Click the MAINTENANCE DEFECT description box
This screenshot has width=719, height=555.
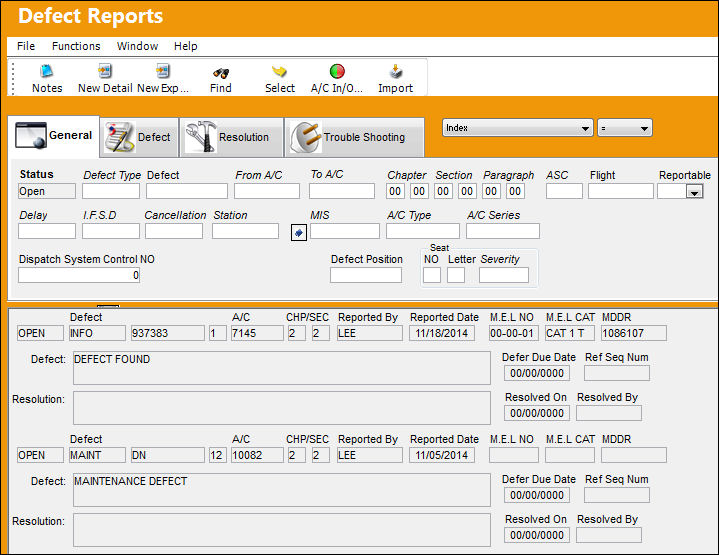tap(282, 490)
